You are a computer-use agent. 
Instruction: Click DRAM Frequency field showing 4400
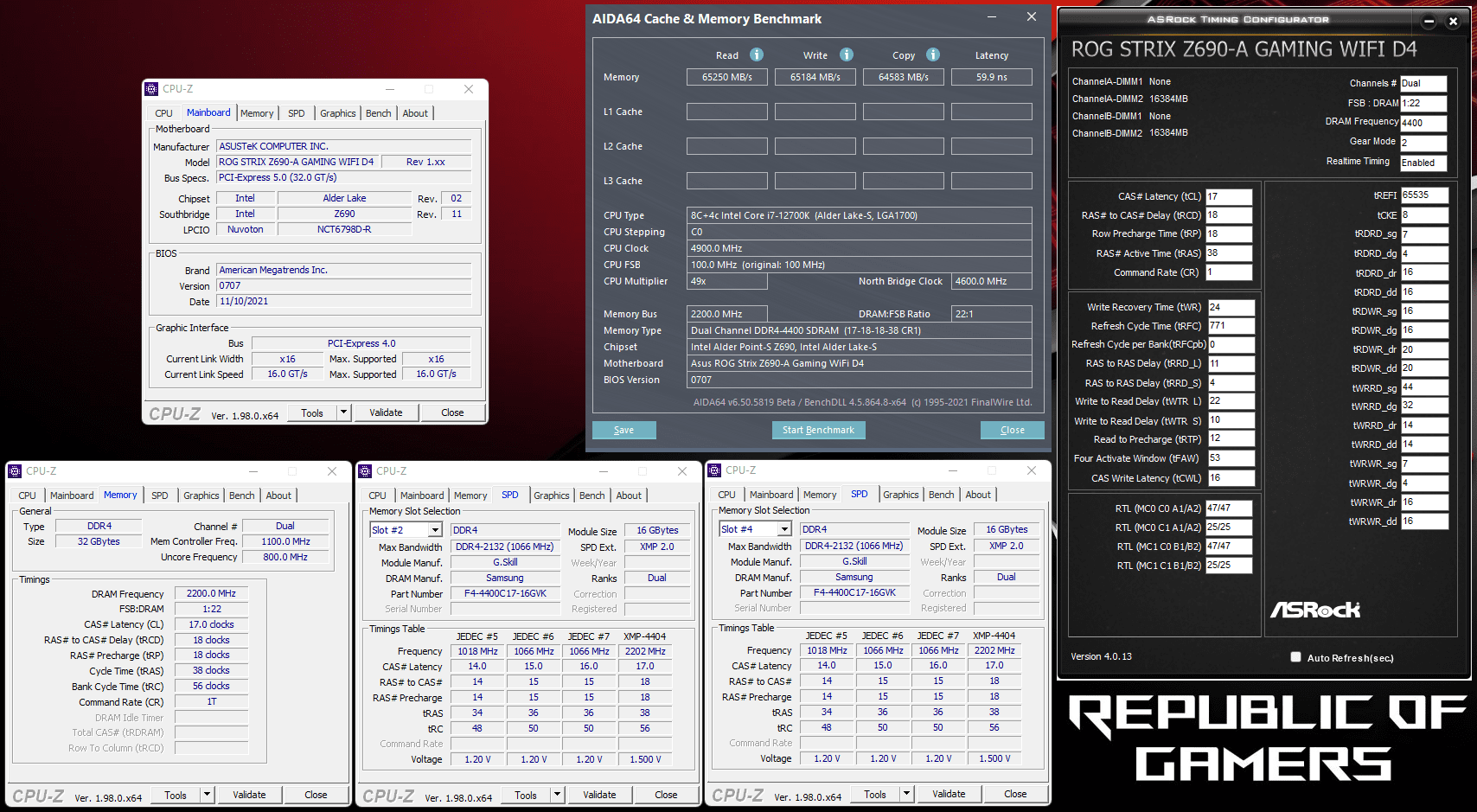coord(1423,123)
